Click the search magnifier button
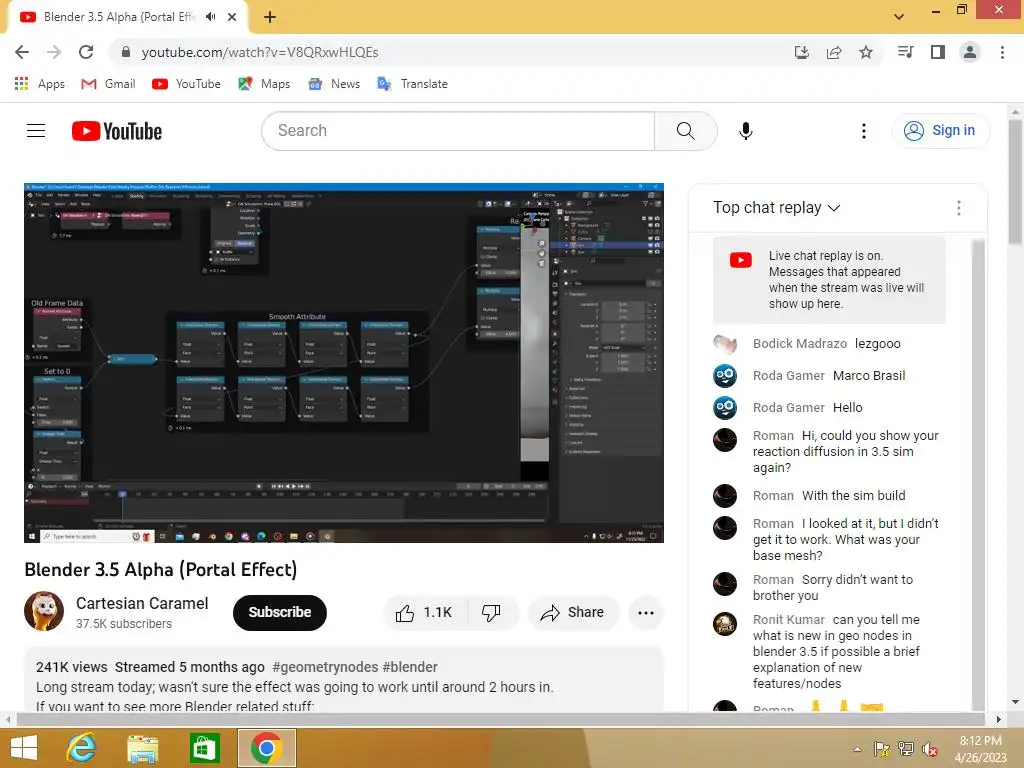1024x768 pixels. (x=686, y=131)
